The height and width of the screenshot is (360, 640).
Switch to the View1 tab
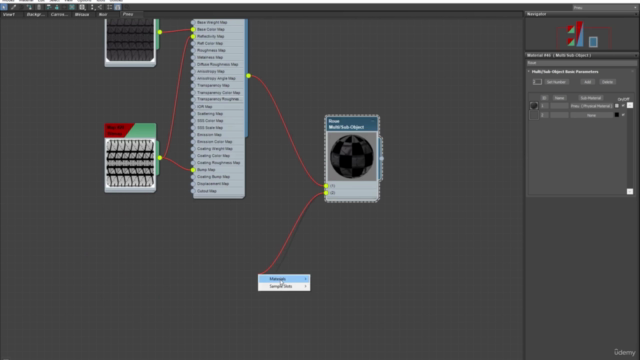coord(9,14)
